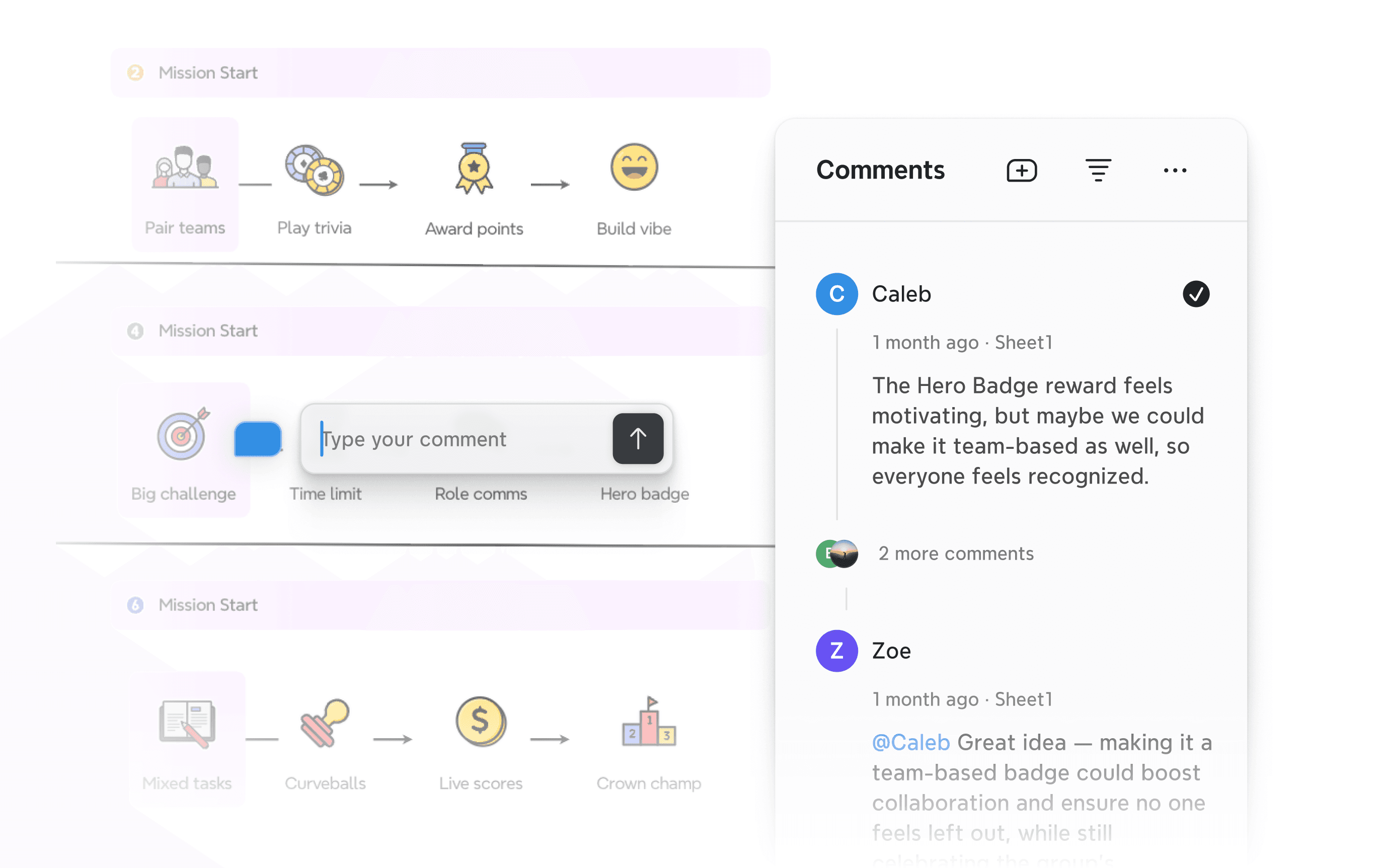Click the Award points medal icon
Viewport: 1383px width, 868px height.
pos(474,168)
